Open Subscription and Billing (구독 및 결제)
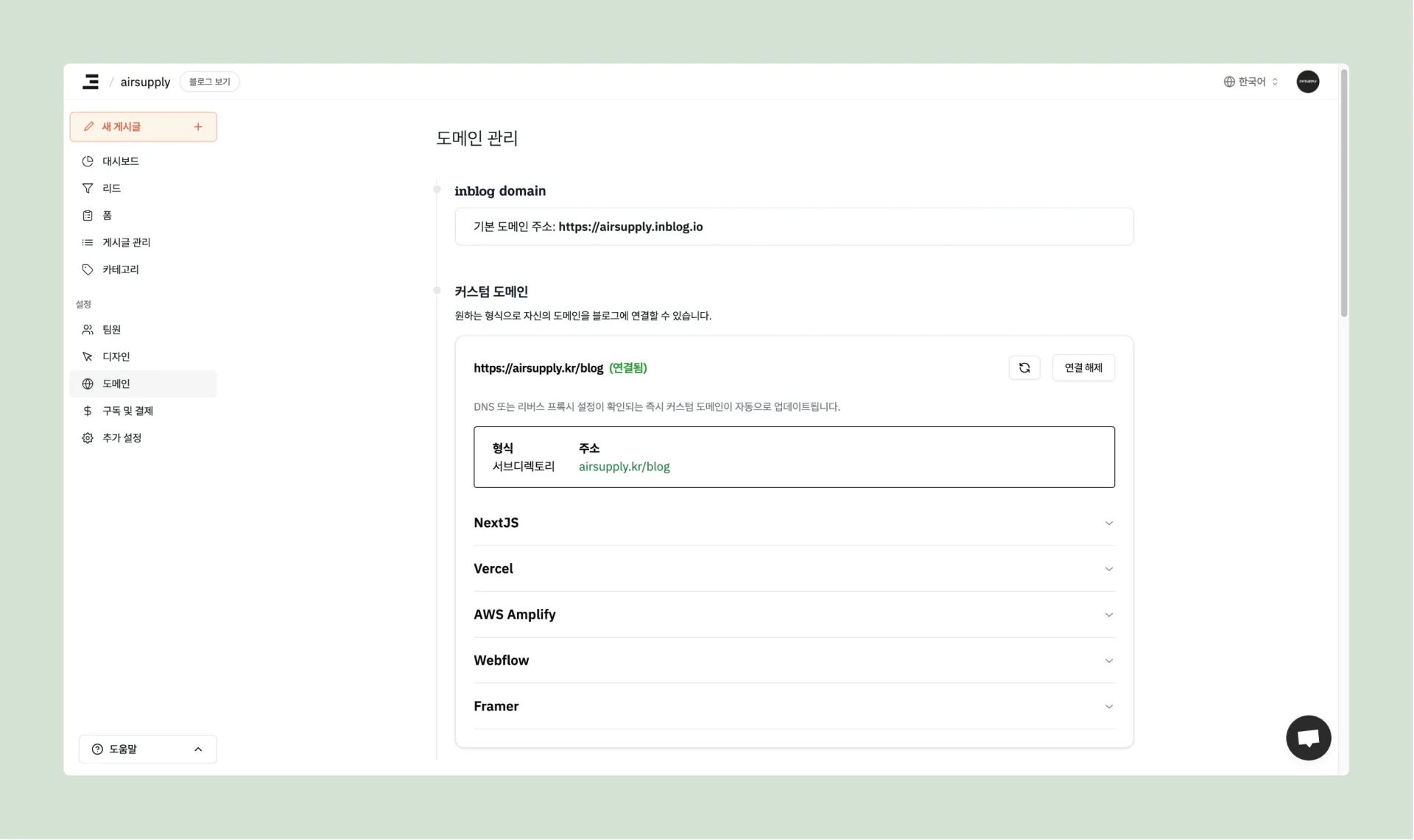The width and height of the screenshot is (1414, 840). [127, 411]
